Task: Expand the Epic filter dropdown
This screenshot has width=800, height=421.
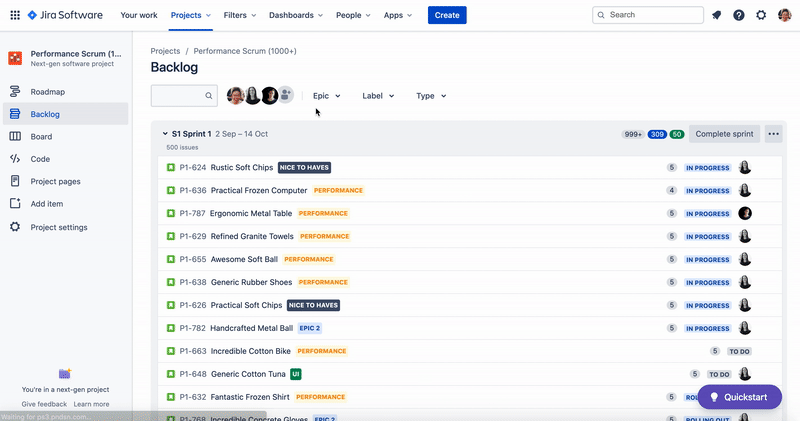Action: [x=327, y=95]
